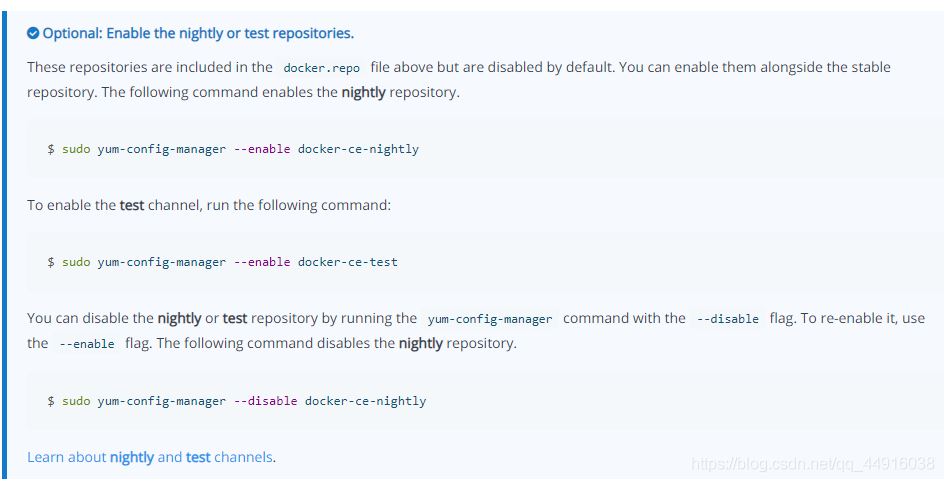Click docker-ce-nightly in the disable command block

365,401
